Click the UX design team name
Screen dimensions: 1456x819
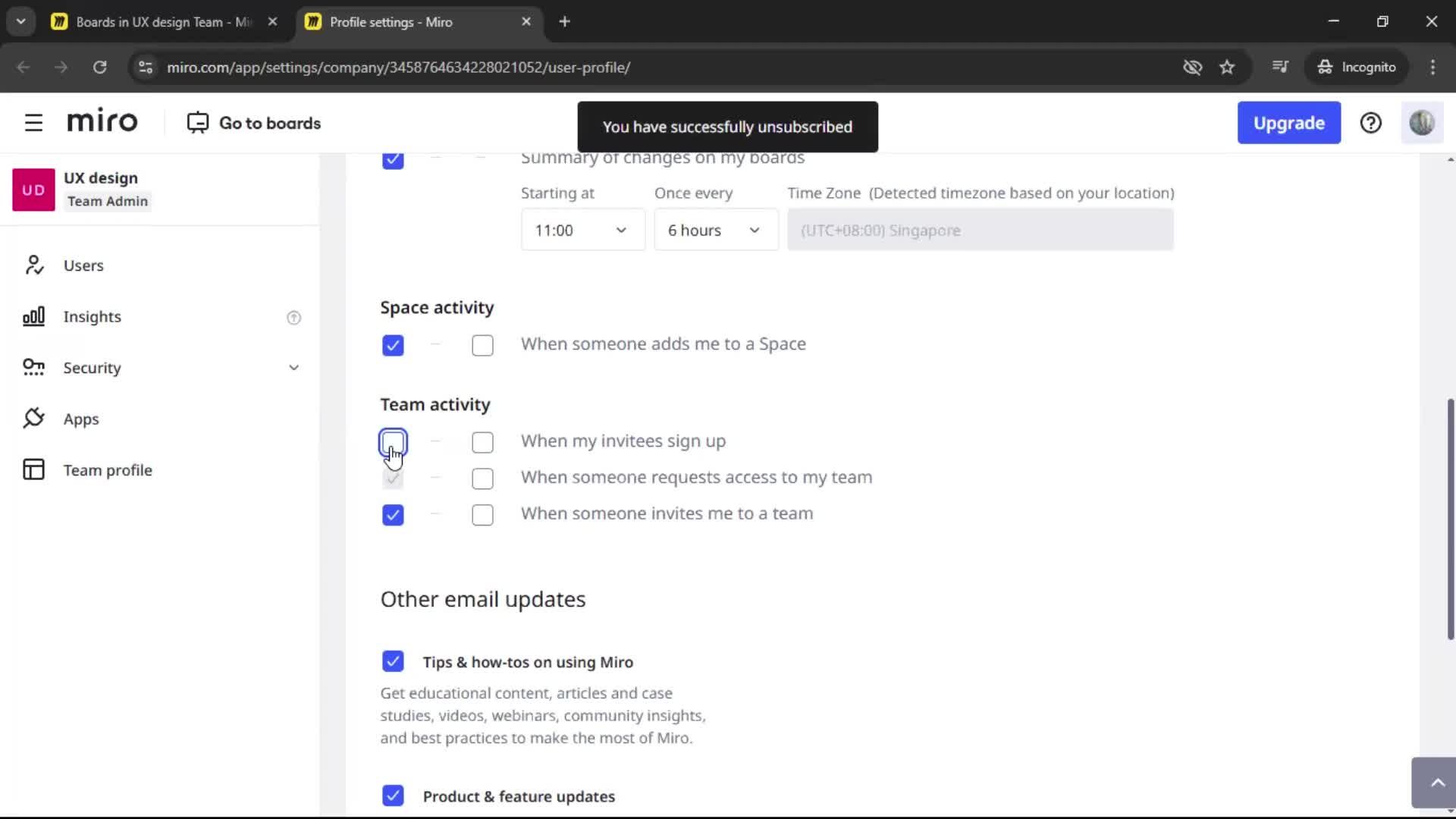[101, 178]
